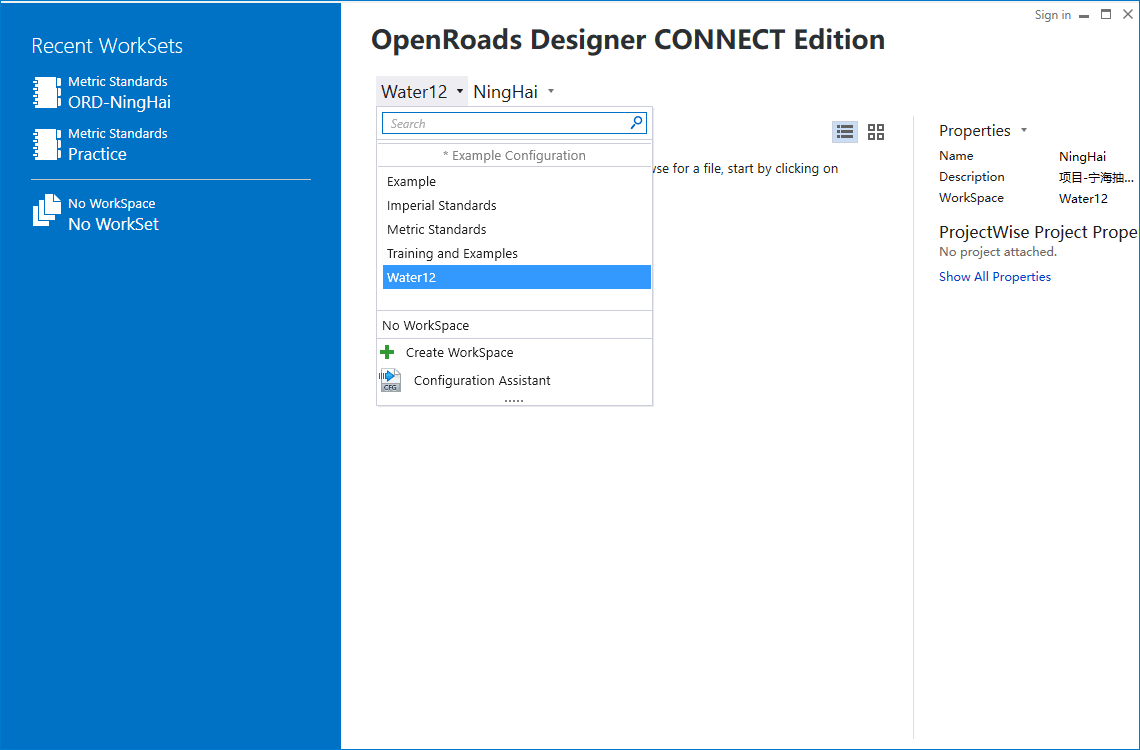Screen dimensions: 1140x750
Task: Choose Imperial Standards workspace
Action: 516,206
